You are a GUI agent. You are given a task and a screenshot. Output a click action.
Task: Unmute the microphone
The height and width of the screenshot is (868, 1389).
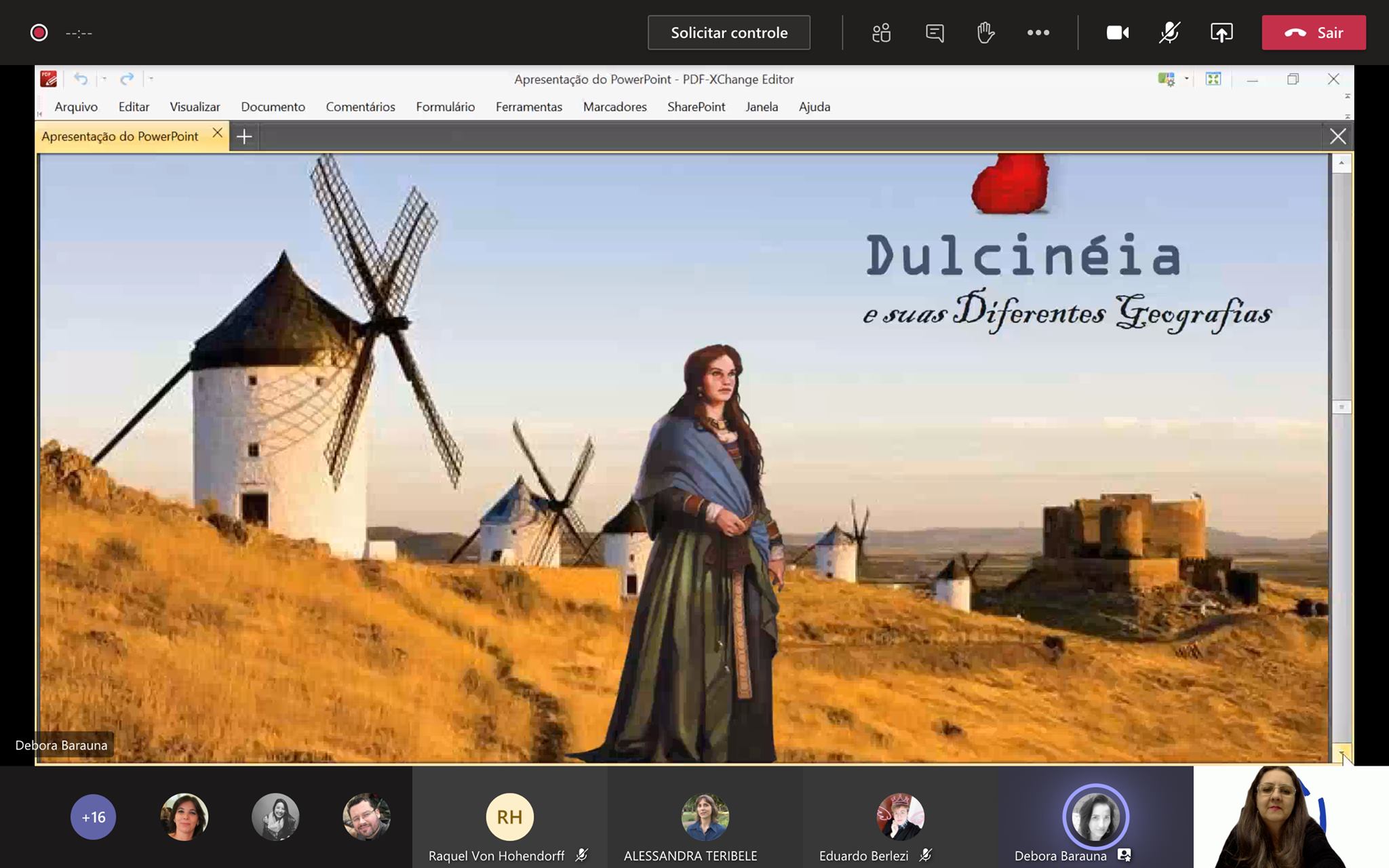coord(1169,33)
